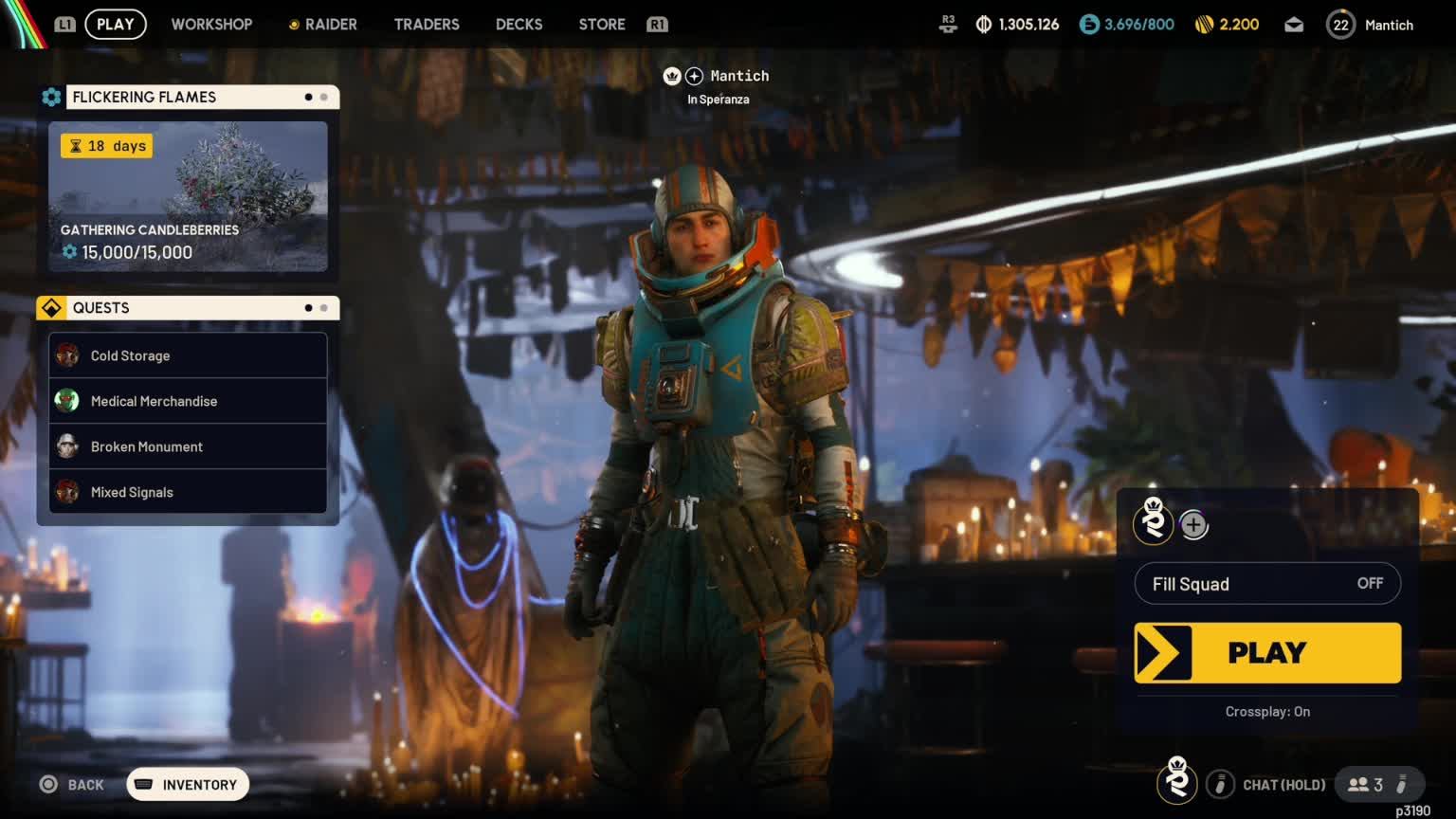Open the Cold Storage quest
The height and width of the screenshot is (819, 1456).
pyautogui.click(x=188, y=355)
